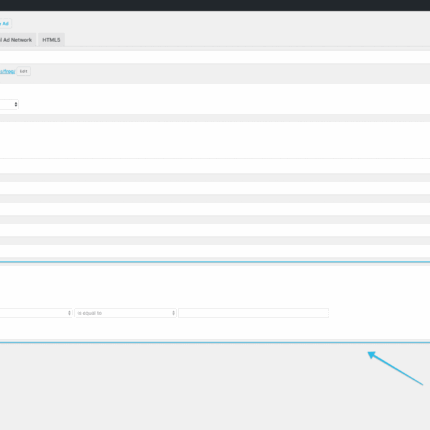Open the HTML5 tab
The image size is (430, 430).
click(51, 40)
